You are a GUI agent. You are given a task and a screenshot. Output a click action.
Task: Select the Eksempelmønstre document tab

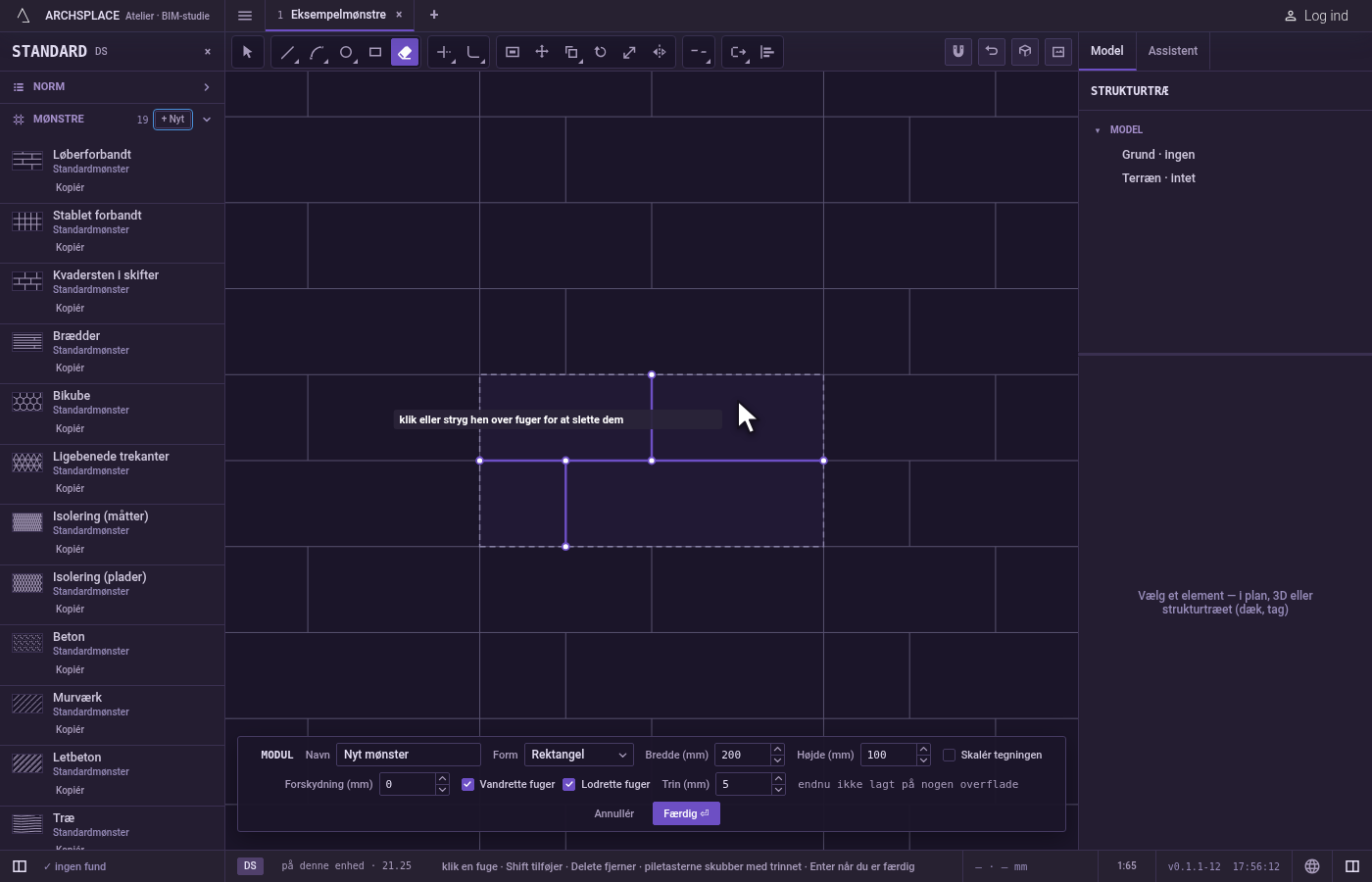[338, 15]
